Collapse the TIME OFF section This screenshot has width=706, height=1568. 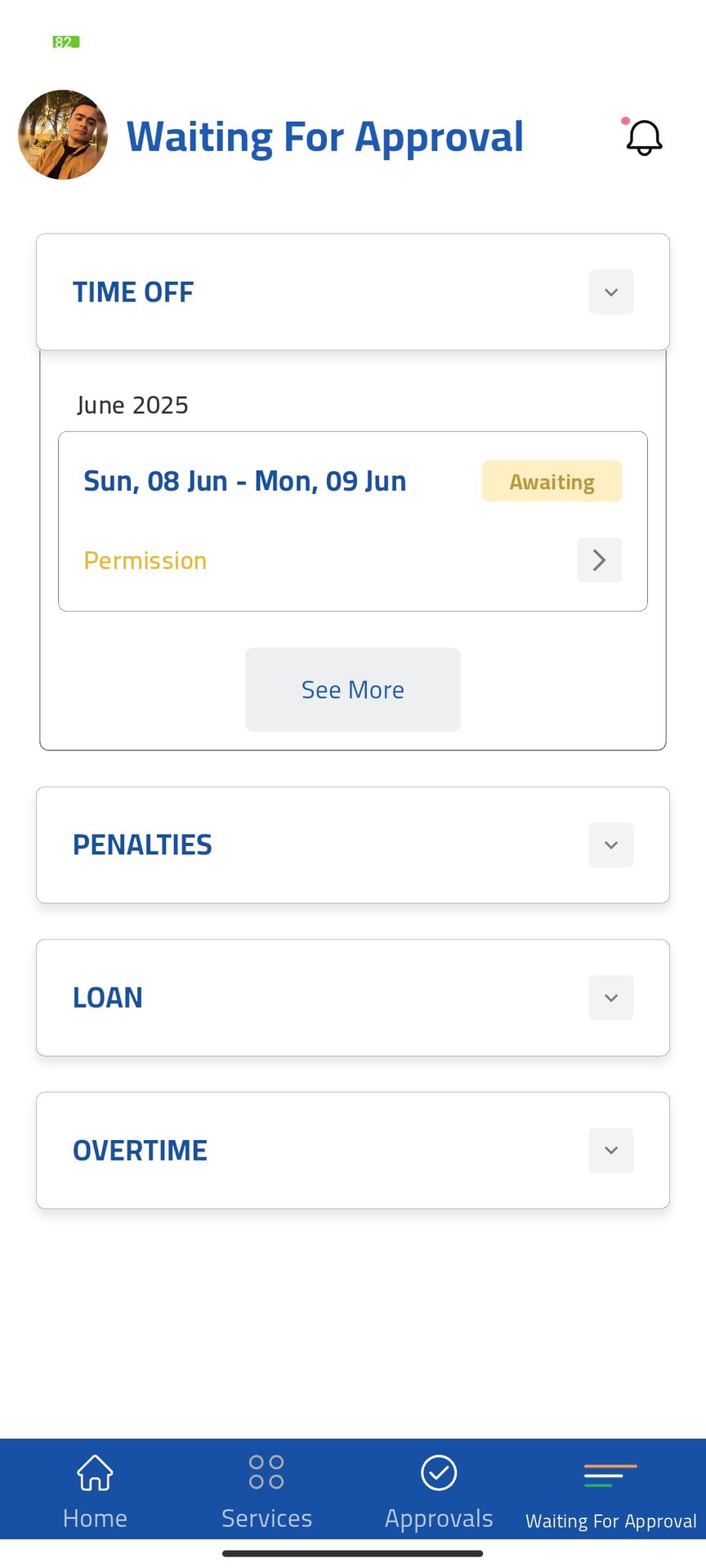[x=610, y=292]
